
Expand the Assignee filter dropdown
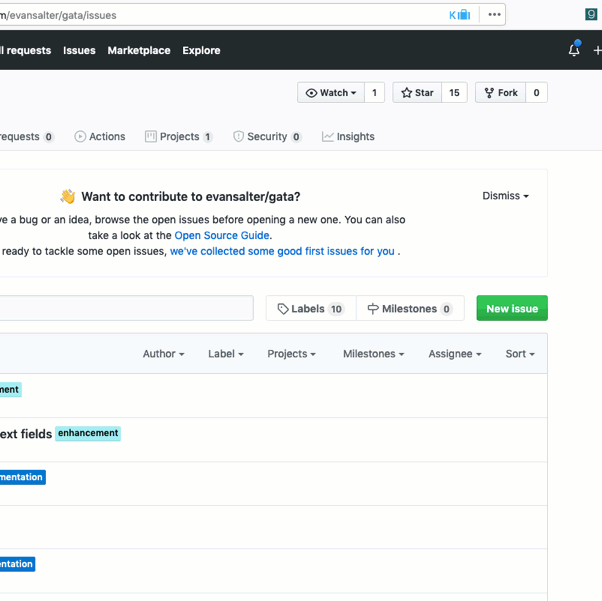tap(455, 354)
